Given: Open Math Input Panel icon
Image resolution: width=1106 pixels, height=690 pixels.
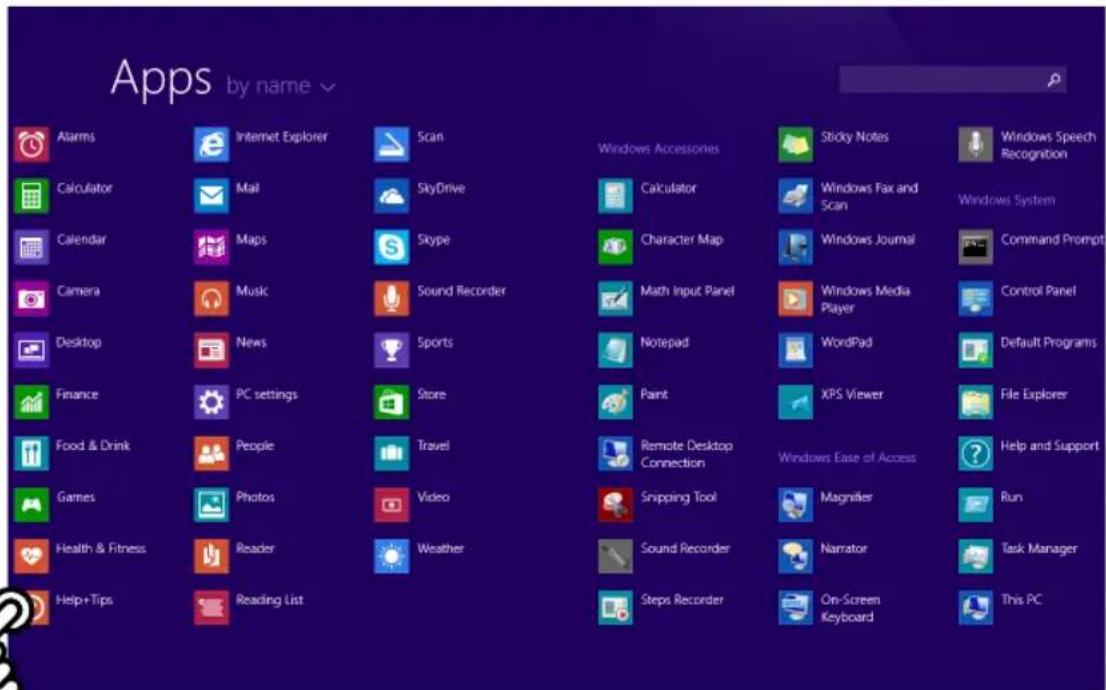Looking at the screenshot, I should pos(615,299).
